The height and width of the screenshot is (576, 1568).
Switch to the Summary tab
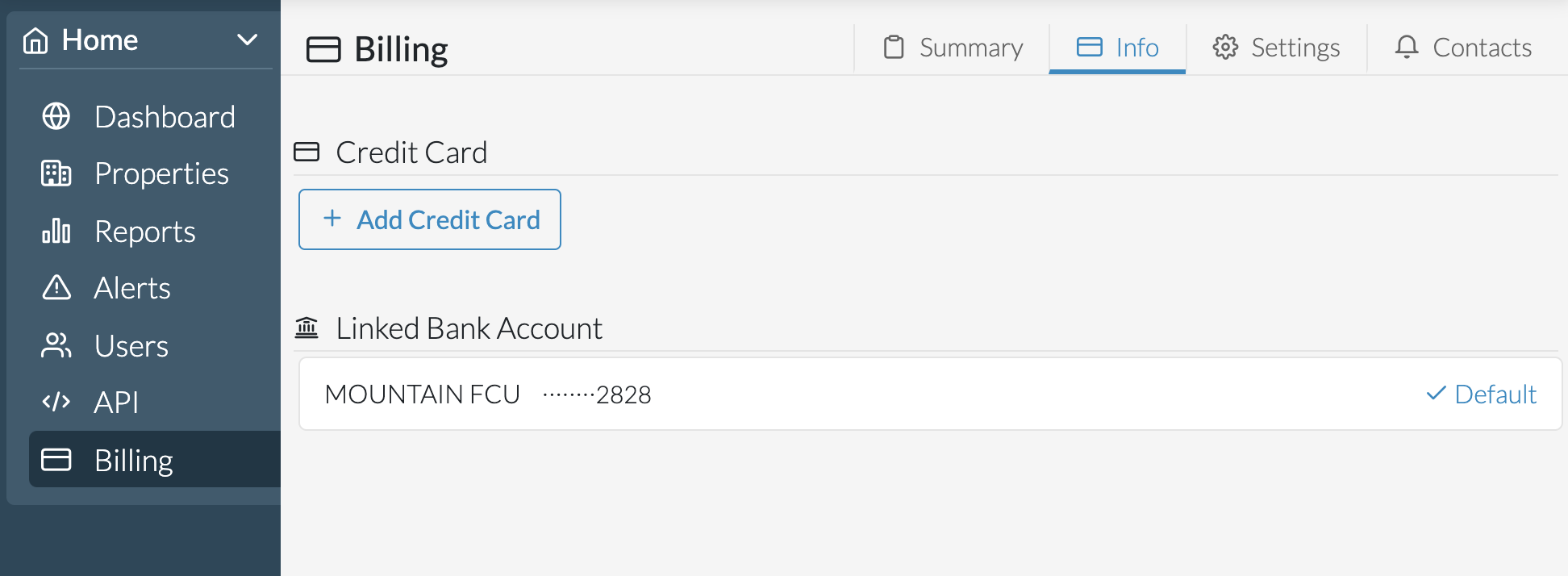(x=952, y=47)
